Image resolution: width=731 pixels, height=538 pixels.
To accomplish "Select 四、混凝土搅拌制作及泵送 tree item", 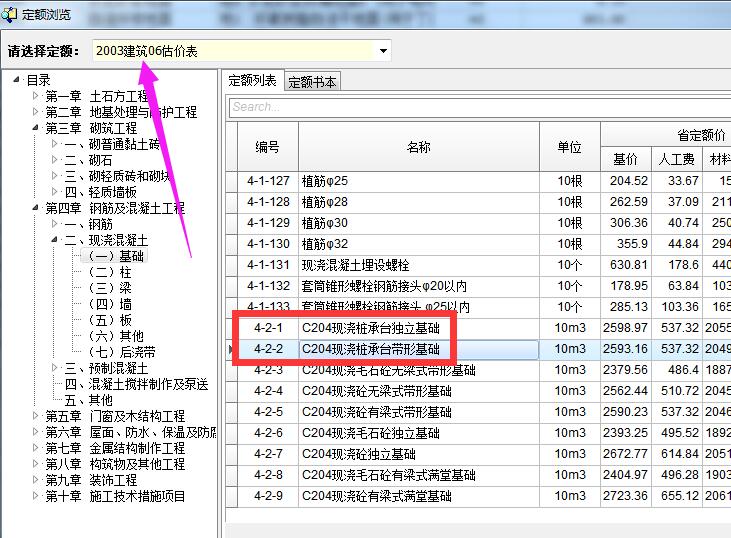I will (x=137, y=384).
